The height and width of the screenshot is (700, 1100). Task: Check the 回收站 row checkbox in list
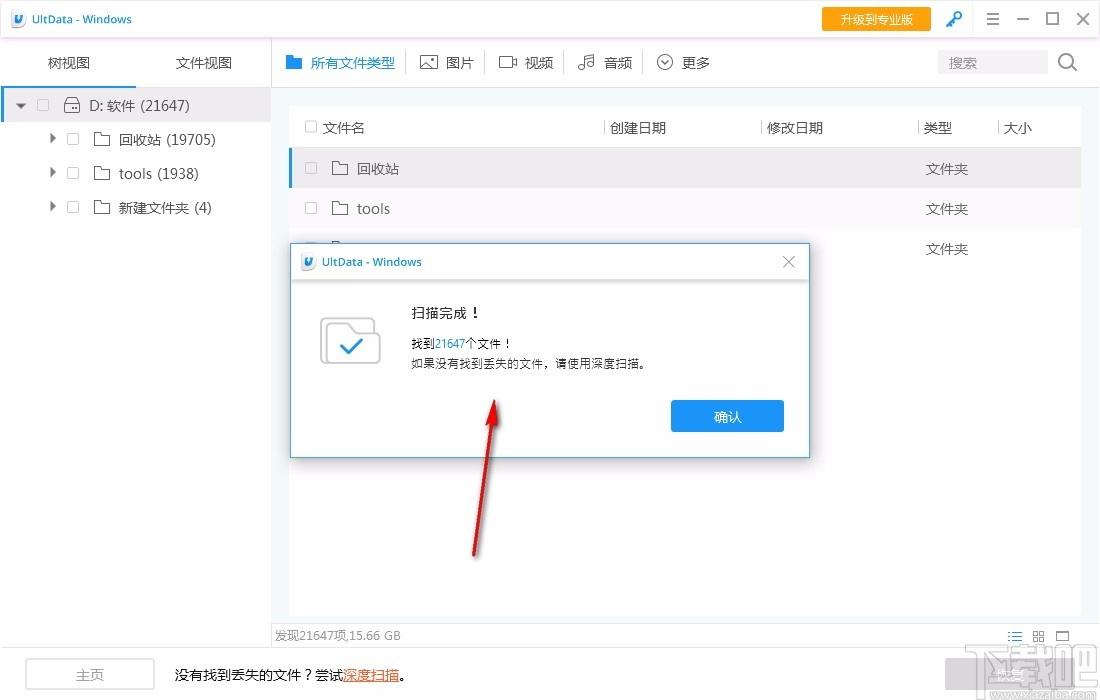point(311,168)
